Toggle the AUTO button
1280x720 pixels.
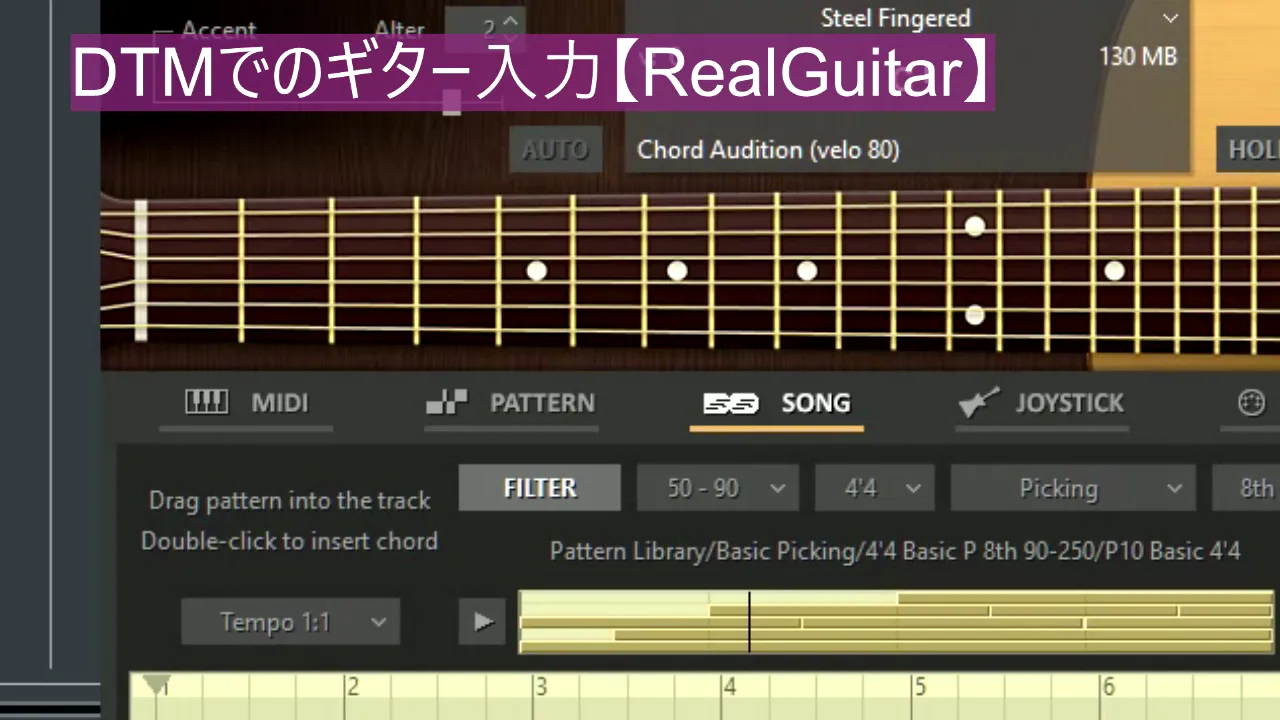pos(555,150)
